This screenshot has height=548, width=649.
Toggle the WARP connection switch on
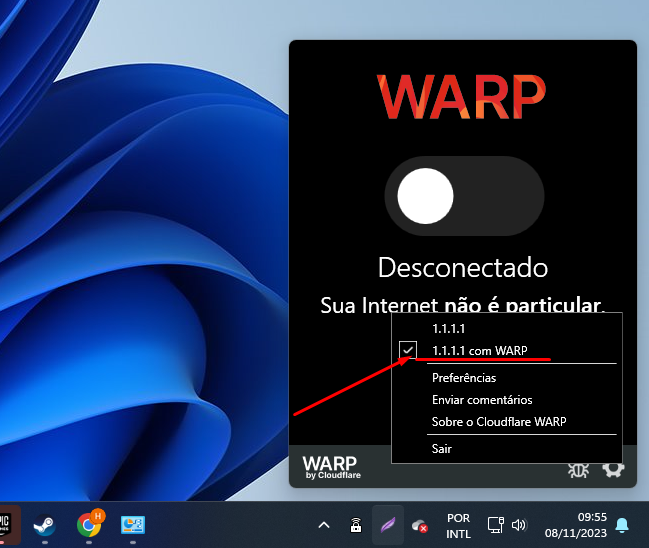point(463,196)
